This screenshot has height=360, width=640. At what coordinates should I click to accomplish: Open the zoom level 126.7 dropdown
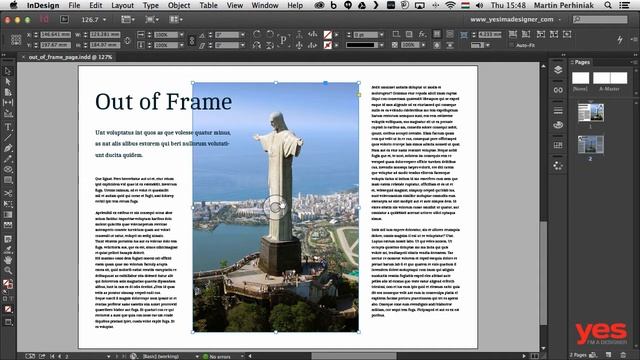[x=104, y=20]
